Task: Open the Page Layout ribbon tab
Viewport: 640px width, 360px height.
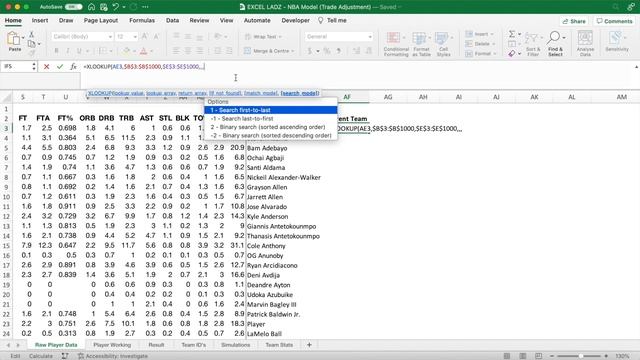Action: (100, 20)
